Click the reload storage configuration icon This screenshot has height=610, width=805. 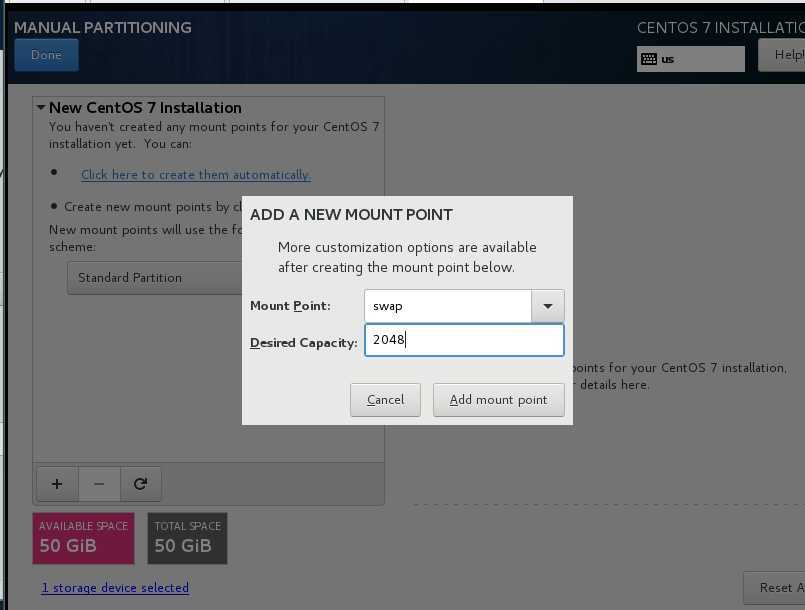tap(141, 484)
